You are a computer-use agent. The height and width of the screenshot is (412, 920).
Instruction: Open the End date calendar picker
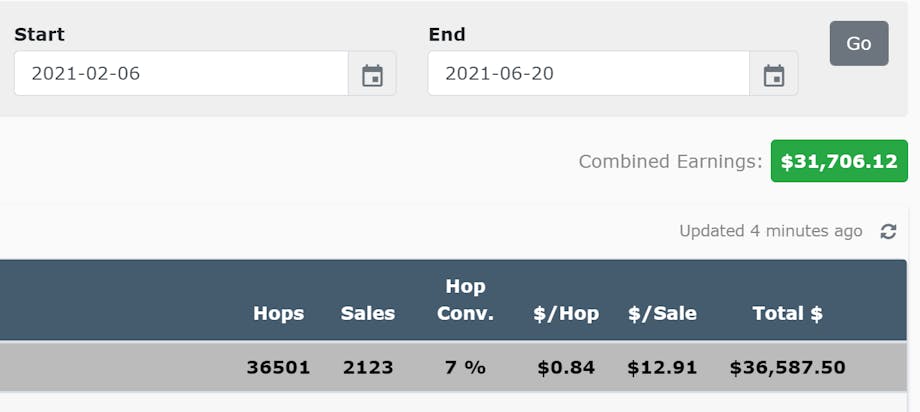coord(773,75)
